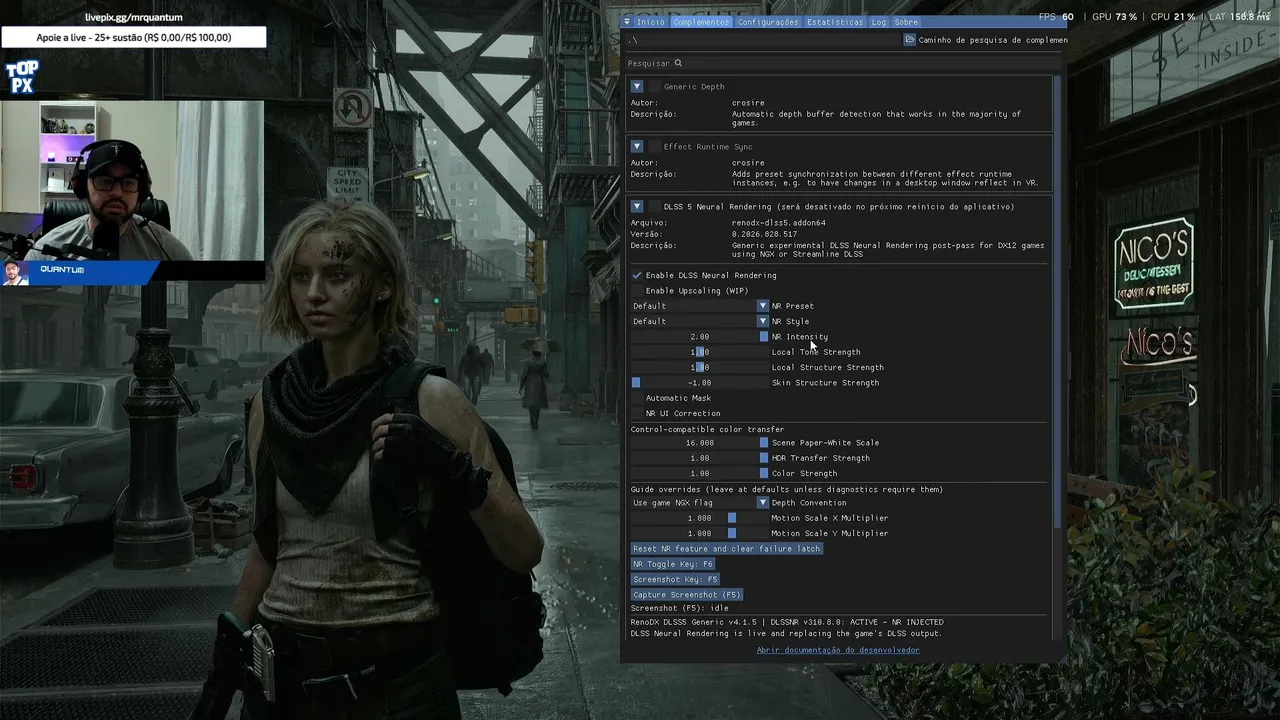This screenshot has height=720, width=1280.
Task: Enable the Automatic Mask checkbox
Action: click(x=637, y=398)
